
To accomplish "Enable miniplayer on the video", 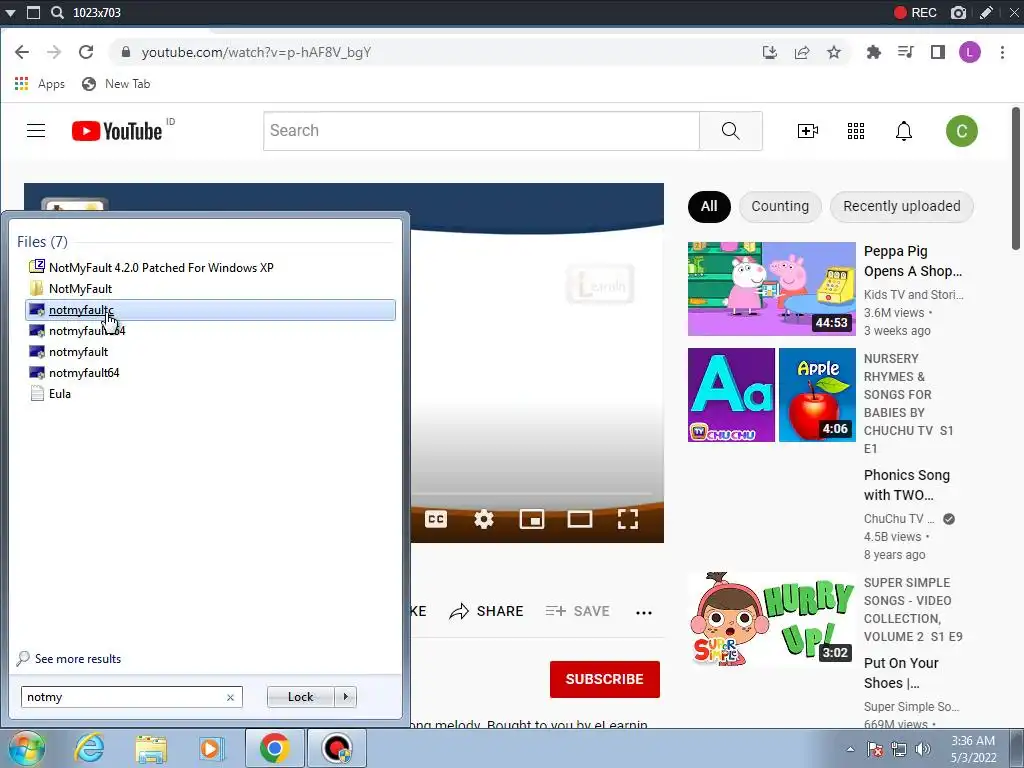I will 532,519.
